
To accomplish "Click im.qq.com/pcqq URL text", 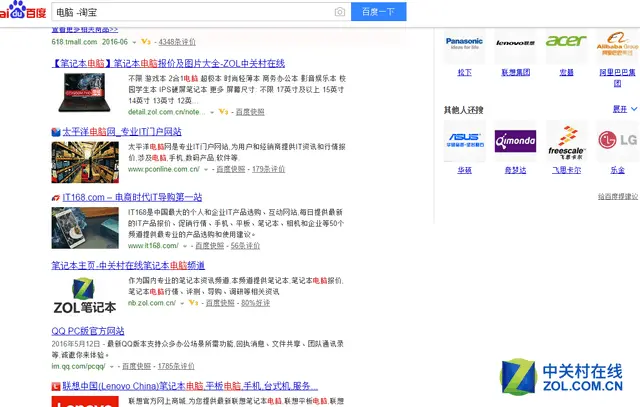I will pyautogui.click(x=78, y=366).
